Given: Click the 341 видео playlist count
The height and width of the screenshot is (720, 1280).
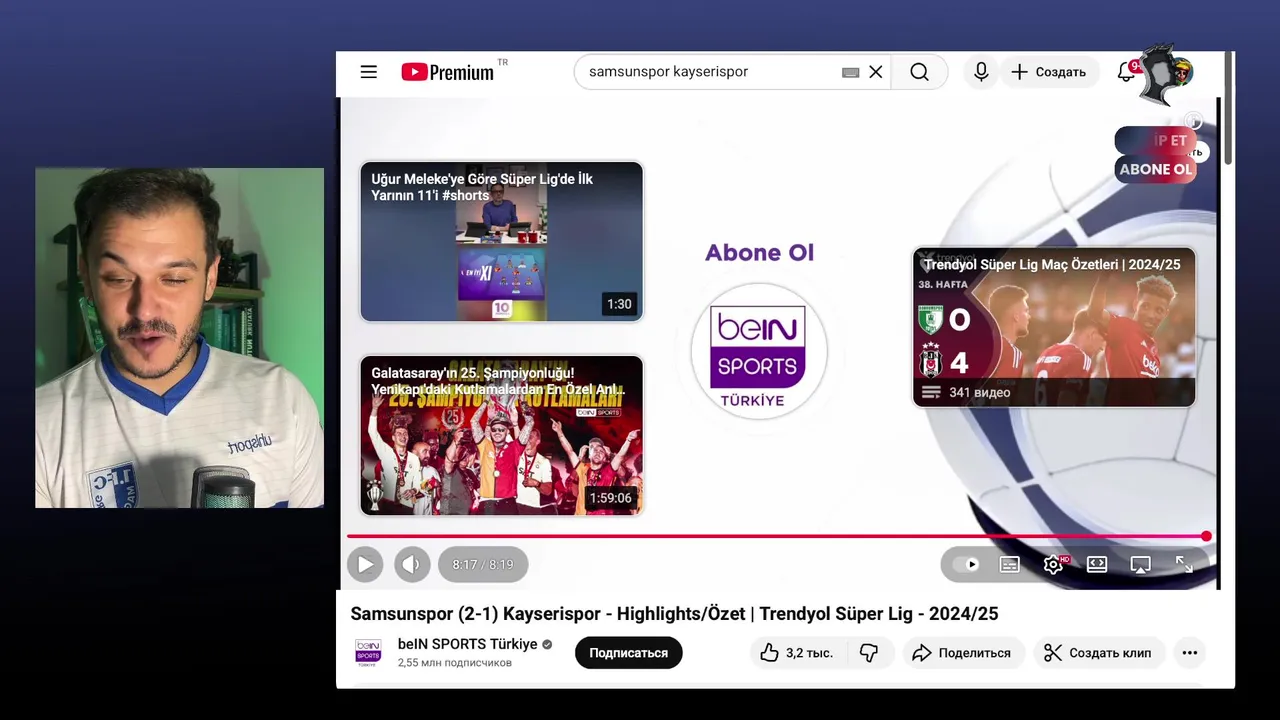Looking at the screenshot, I should point(979,392).
